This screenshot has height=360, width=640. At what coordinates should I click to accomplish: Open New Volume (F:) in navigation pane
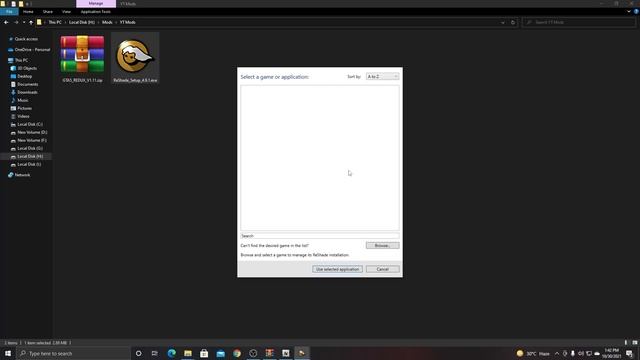32,140
